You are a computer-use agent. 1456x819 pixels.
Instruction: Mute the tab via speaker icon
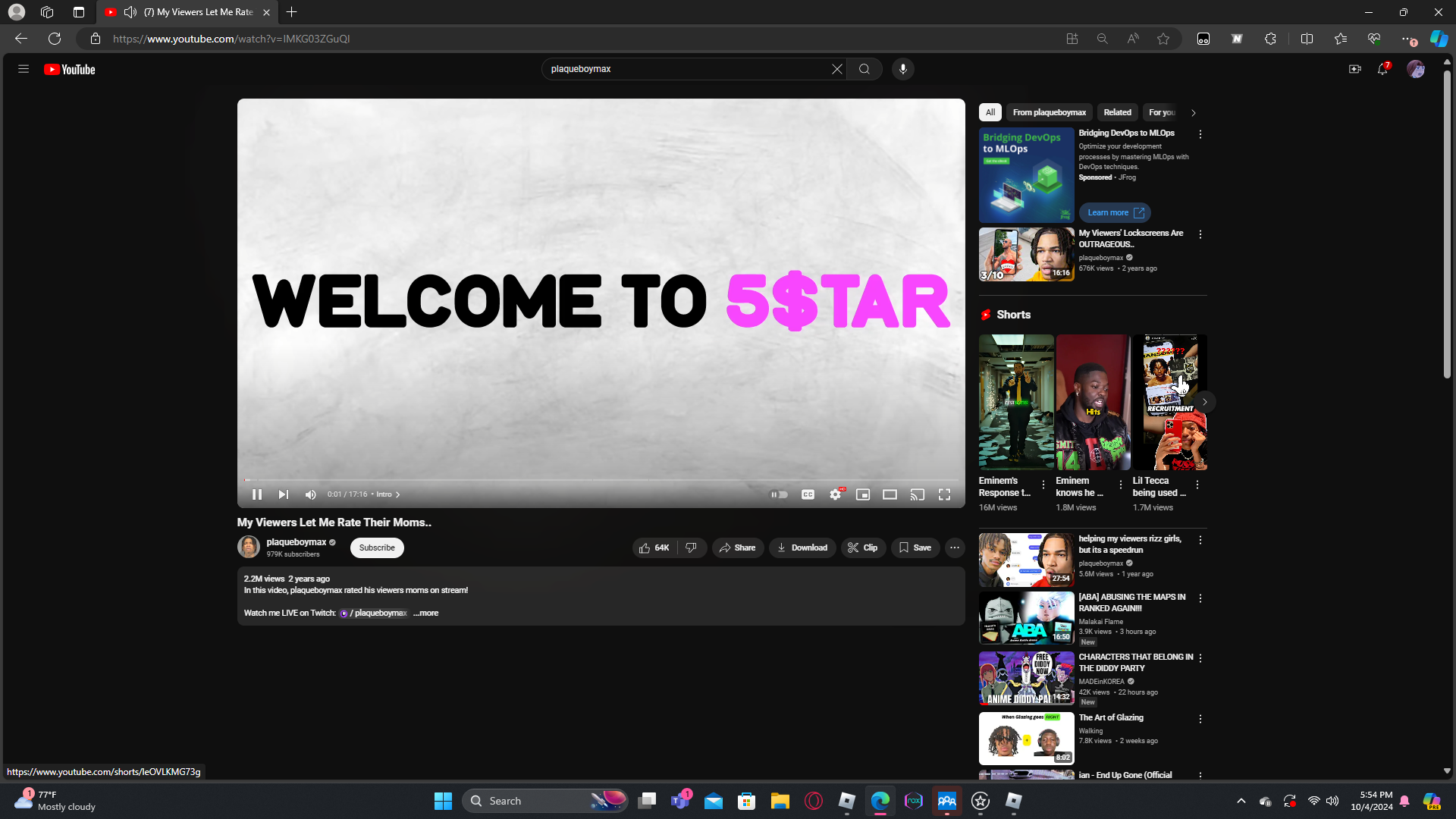(130, 12)
